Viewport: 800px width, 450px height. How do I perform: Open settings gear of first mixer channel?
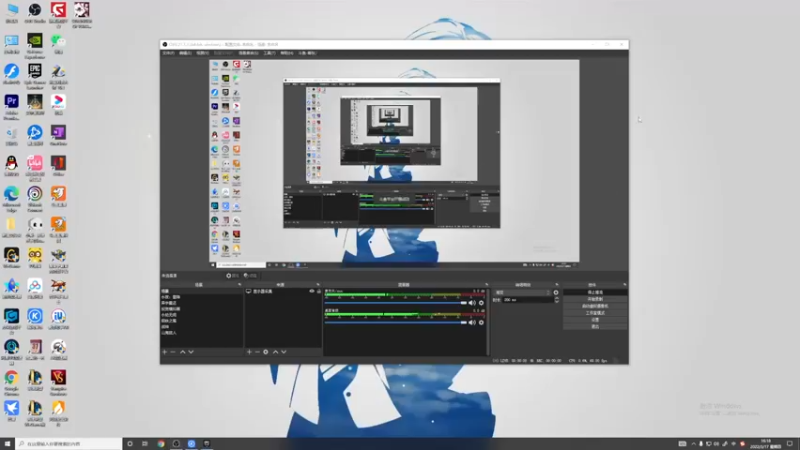481,303
